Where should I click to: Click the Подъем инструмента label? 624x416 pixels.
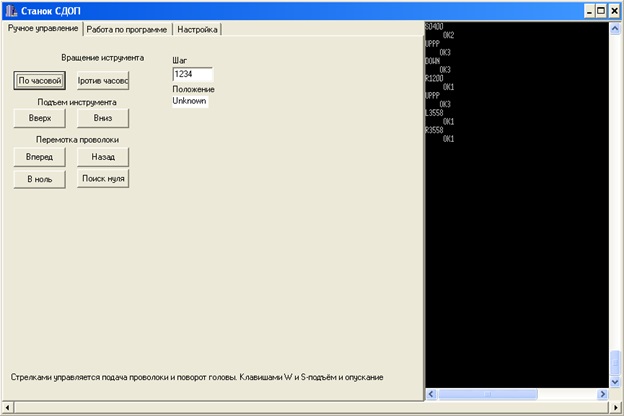(x=77, y=102)
